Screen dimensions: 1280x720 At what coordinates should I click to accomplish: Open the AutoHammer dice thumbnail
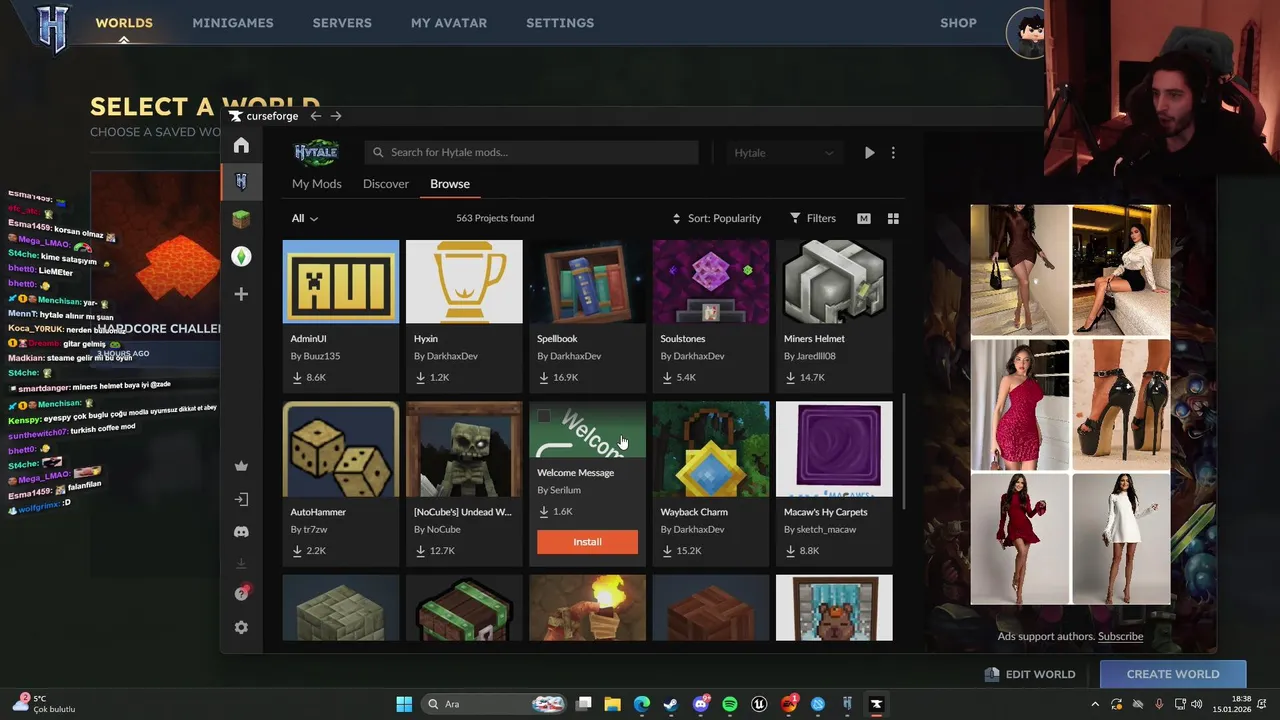point(341,449)
